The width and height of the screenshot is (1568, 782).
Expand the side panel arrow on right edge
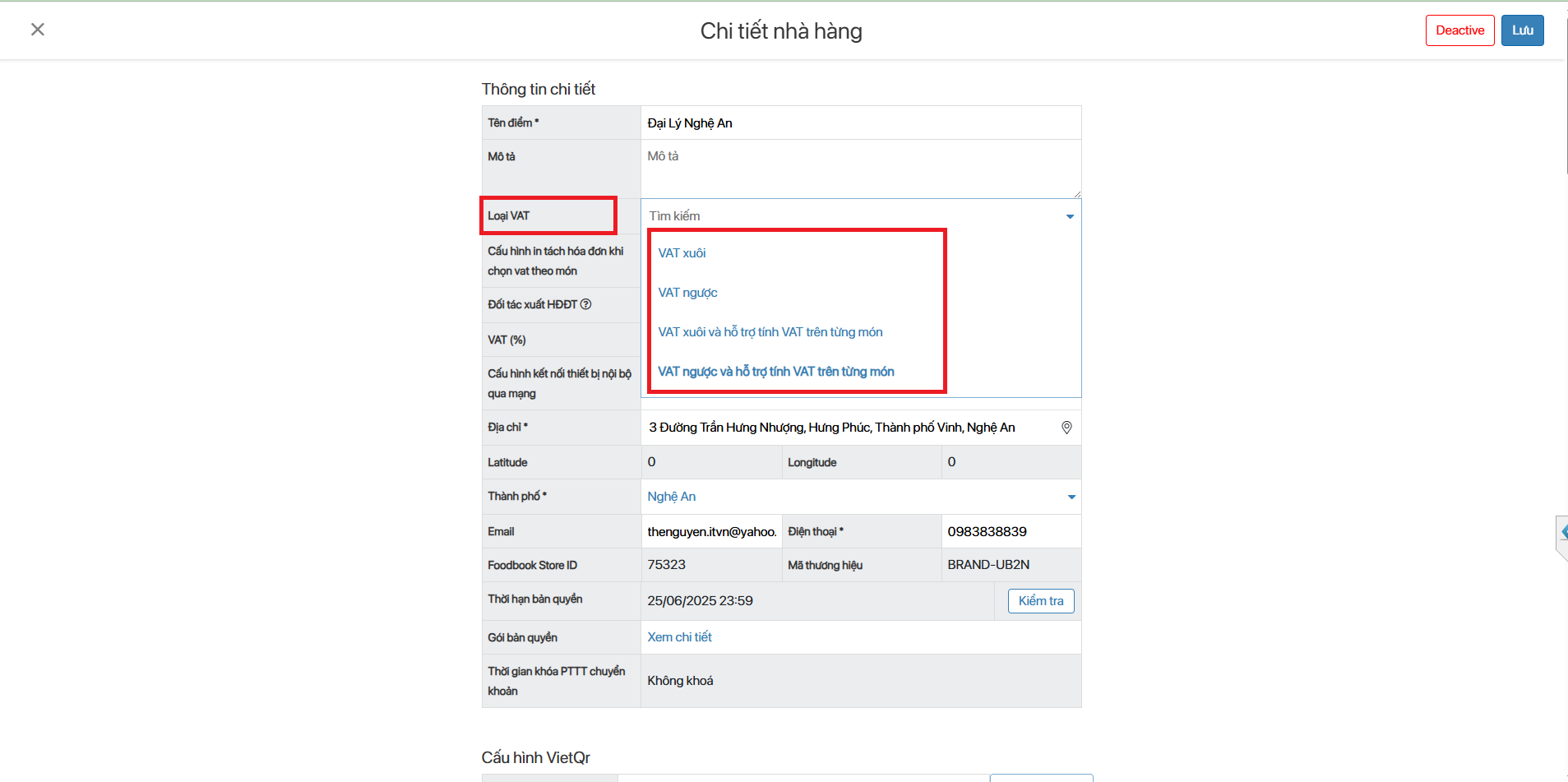click(1562, 533)
